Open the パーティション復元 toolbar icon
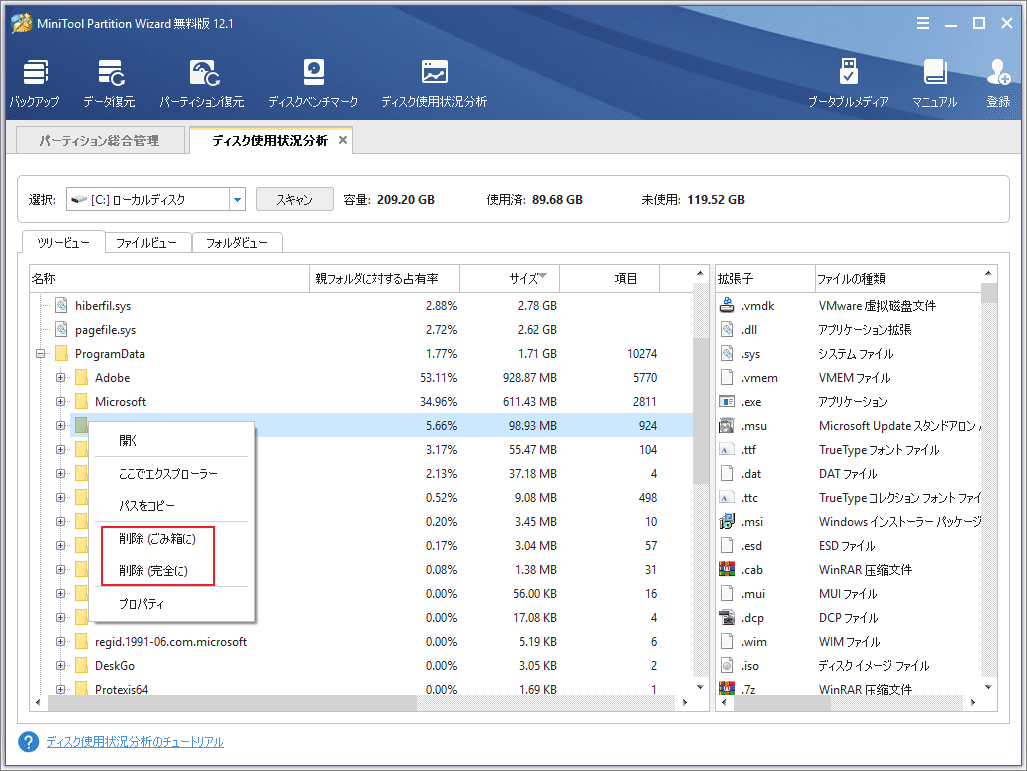The image size is (1027, 771). (x=202, y=84)
